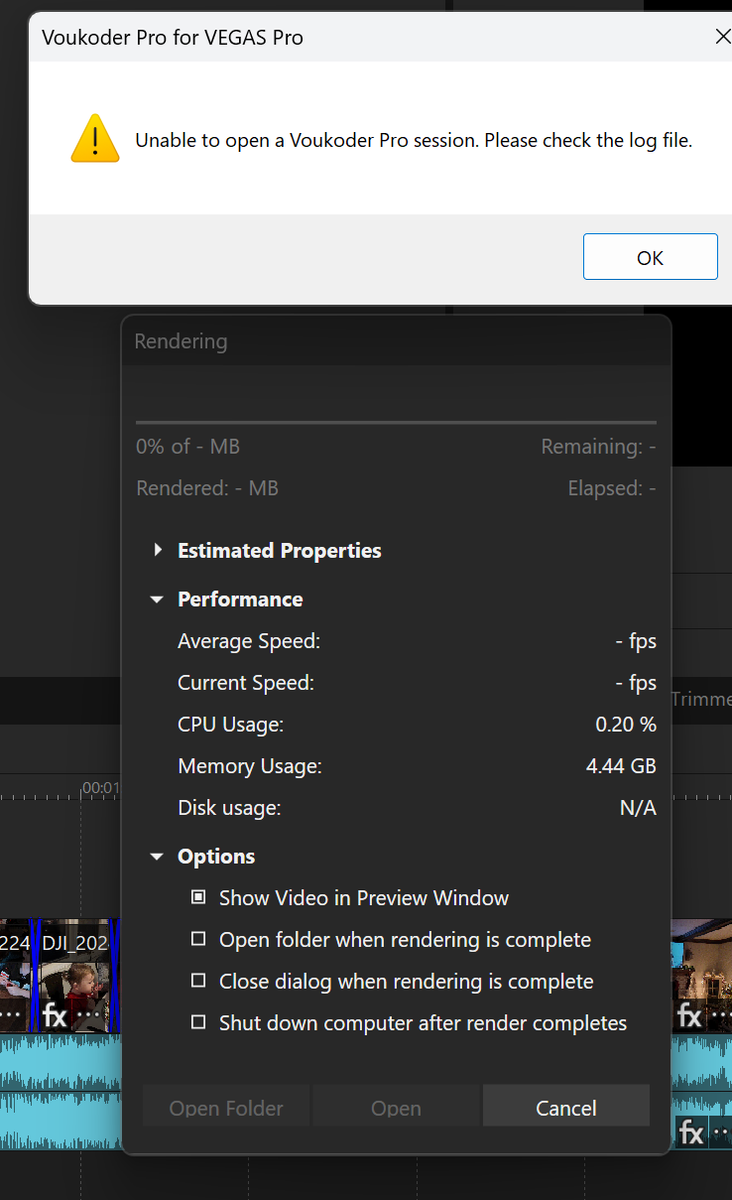Check Close dialog when rendering is complete
Screen dimensions: 732x1200
[x=199, y=982]
